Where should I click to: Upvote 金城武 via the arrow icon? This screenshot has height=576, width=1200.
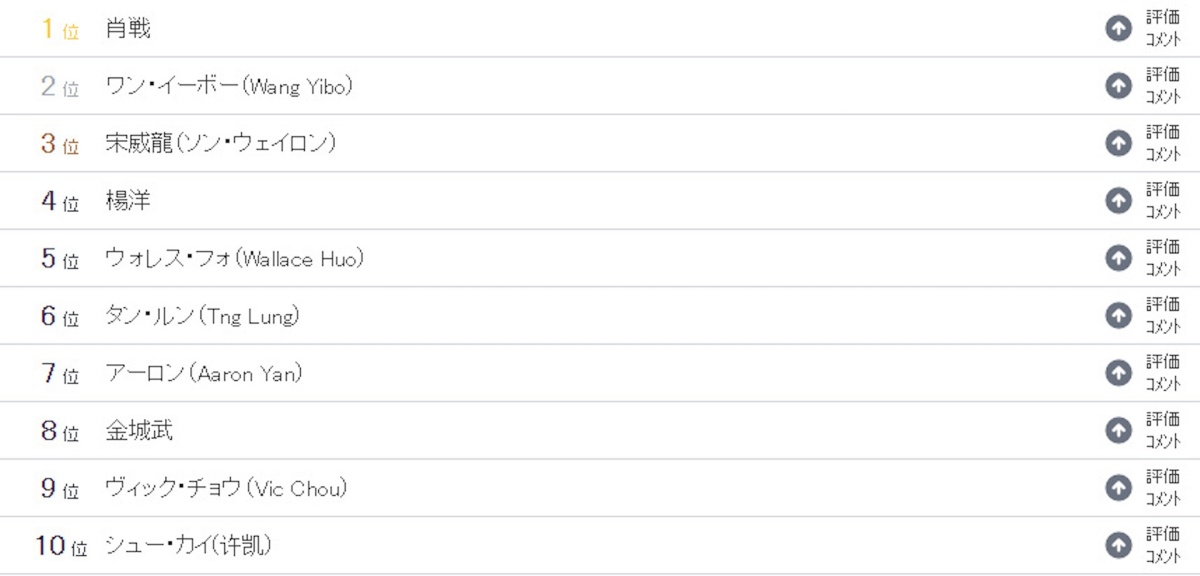point(1118,431)
